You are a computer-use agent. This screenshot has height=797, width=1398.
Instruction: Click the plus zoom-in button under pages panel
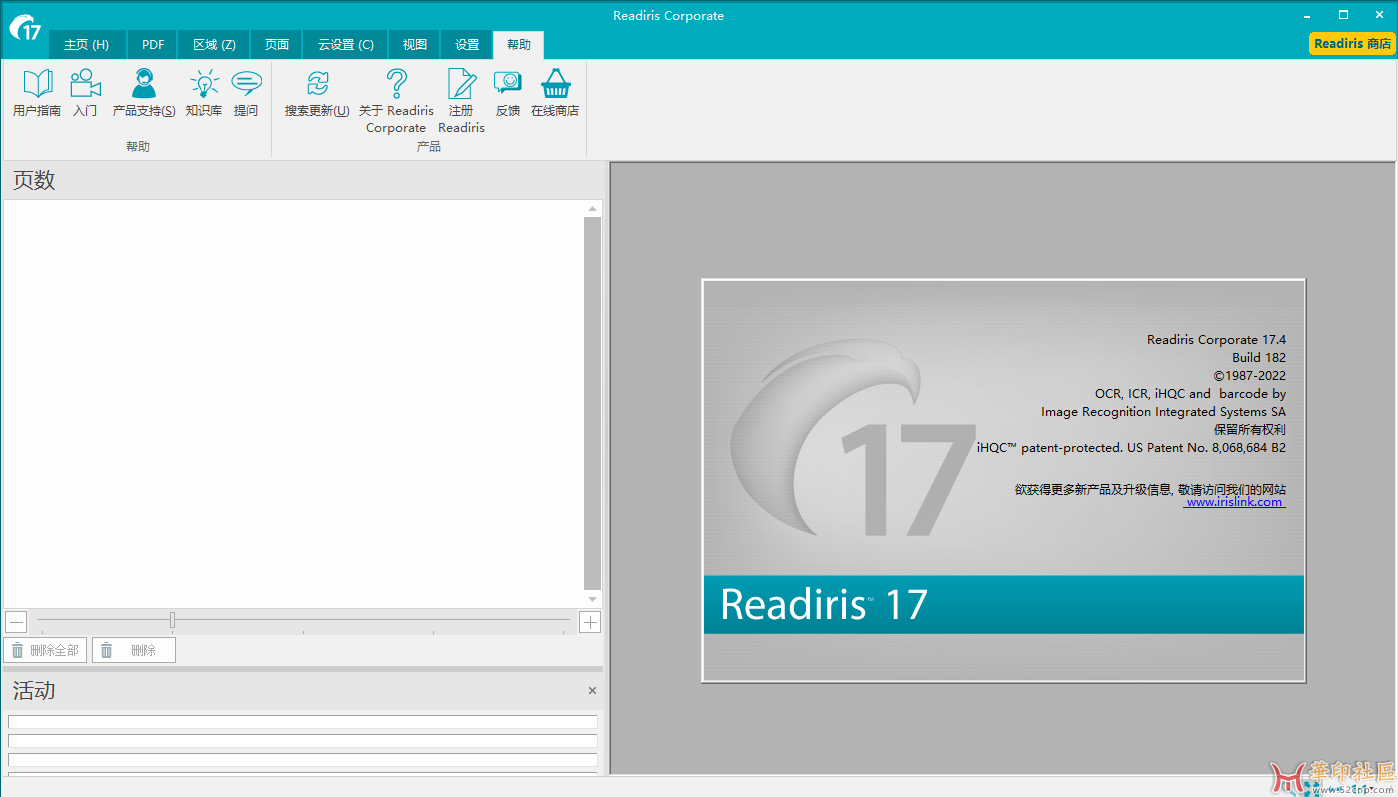coord(590,622)
